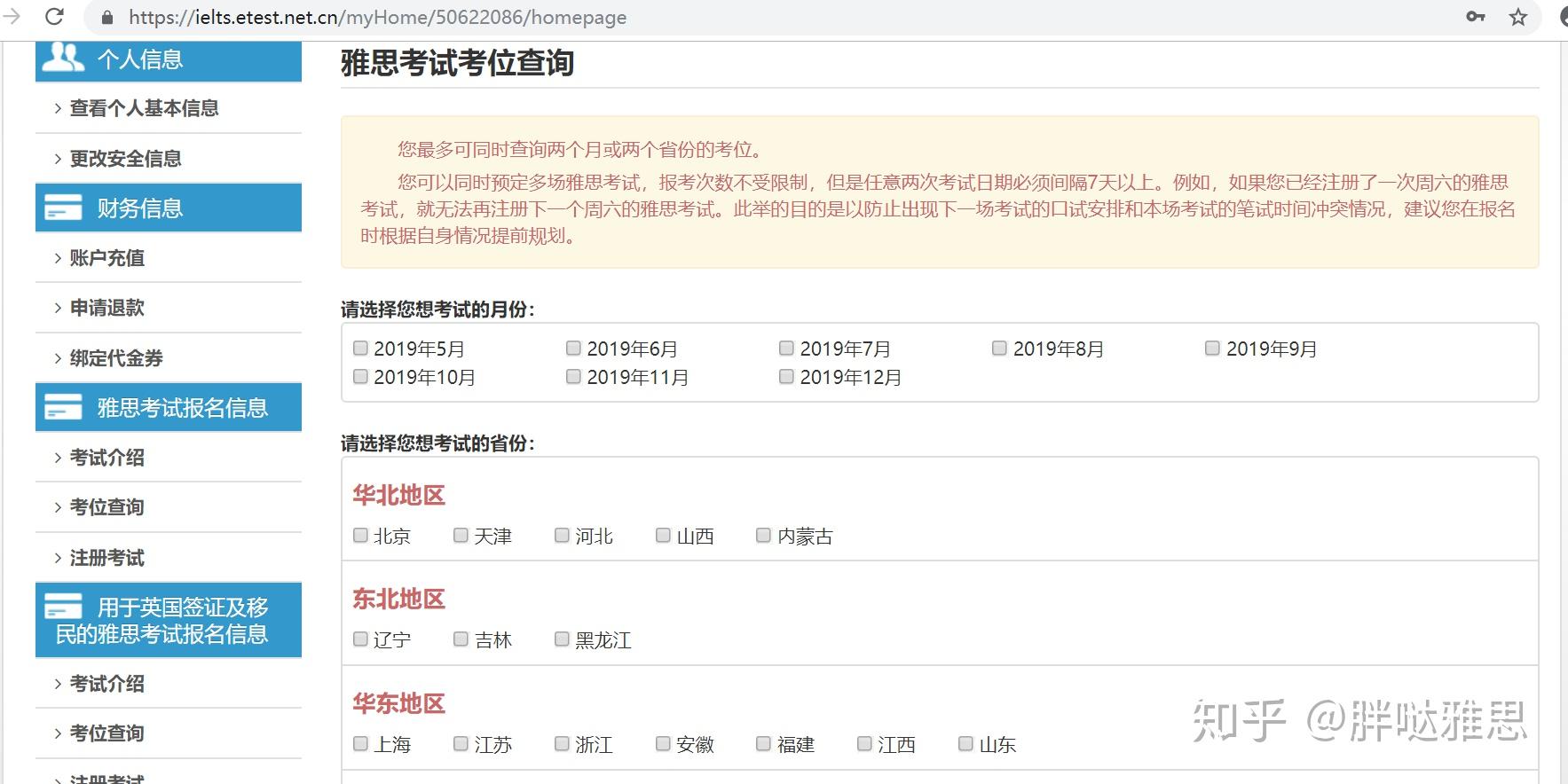The image size is (1568, 784).
Task: Check the 2019年11月 month box
Action: (573, 377)
